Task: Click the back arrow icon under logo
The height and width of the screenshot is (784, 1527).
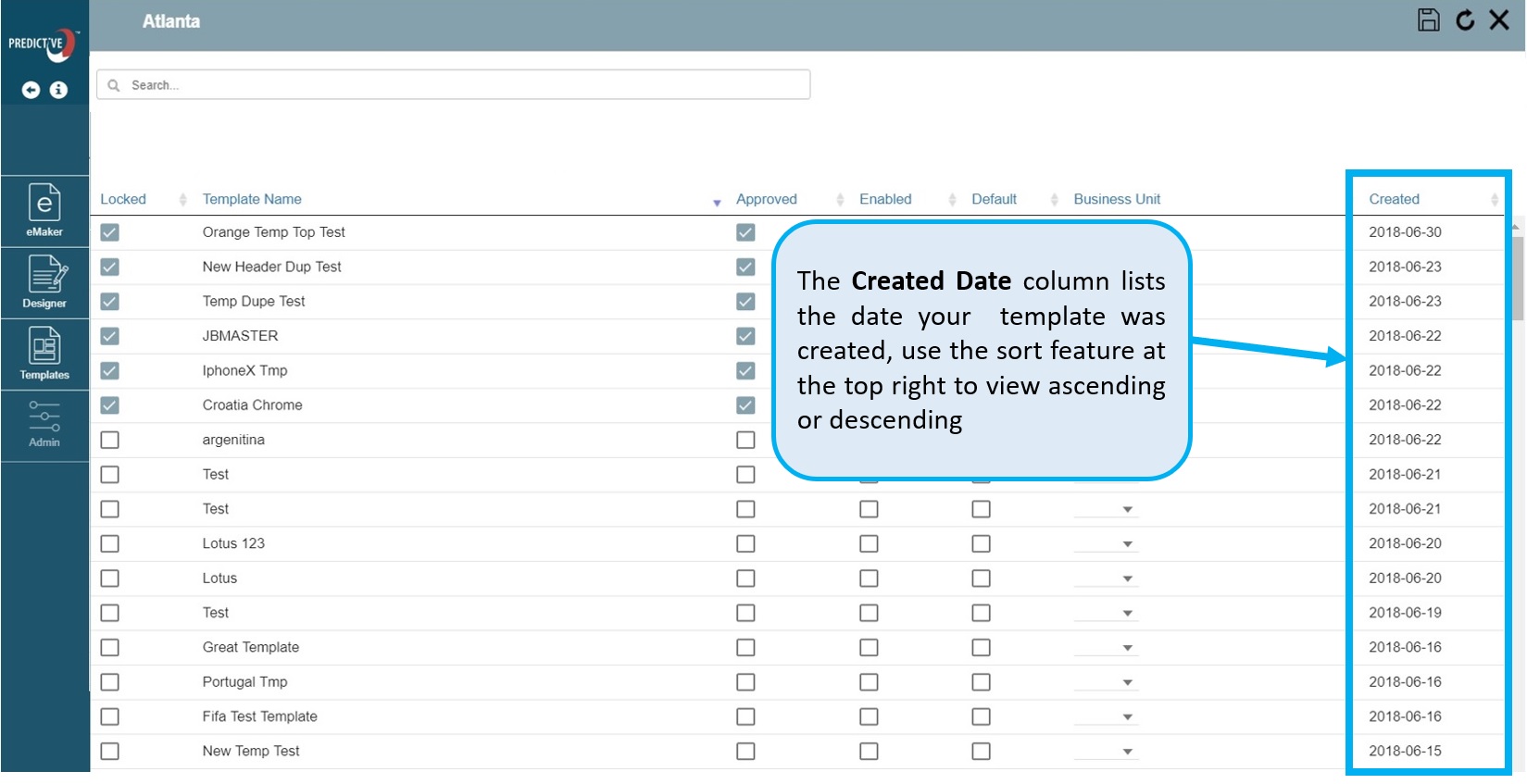Action: pos(31,90)
